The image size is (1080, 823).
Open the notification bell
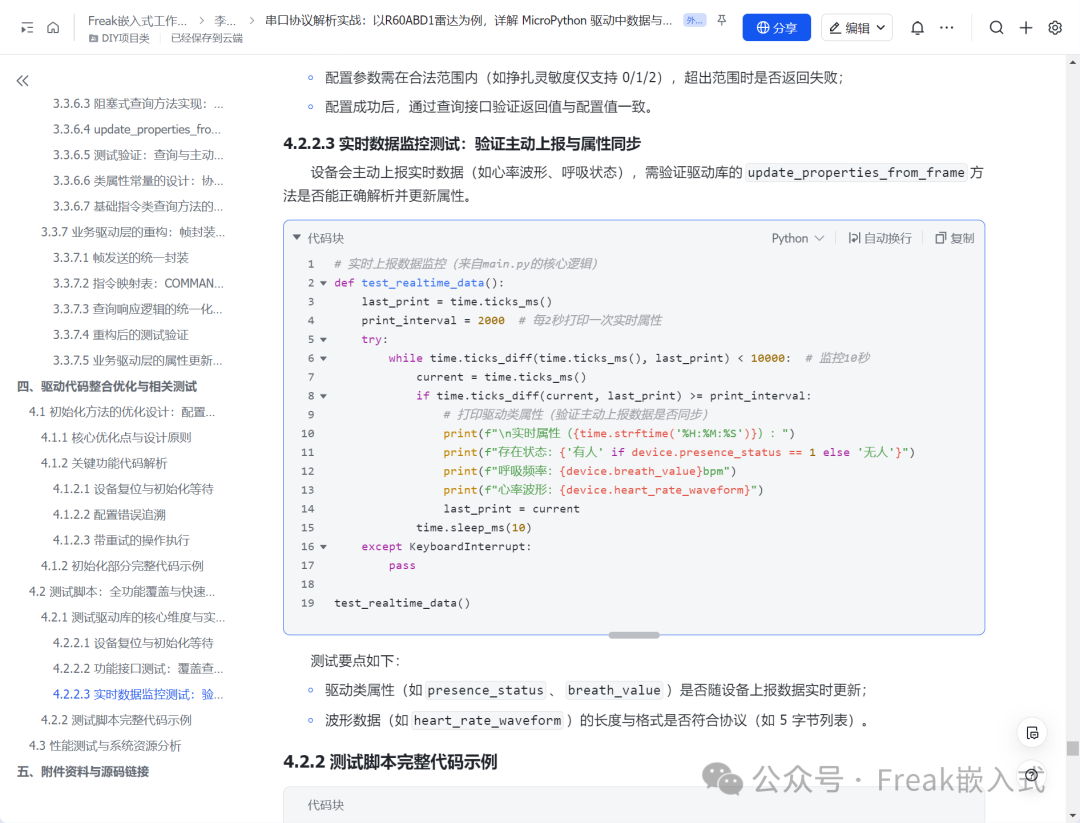(917, 28)
